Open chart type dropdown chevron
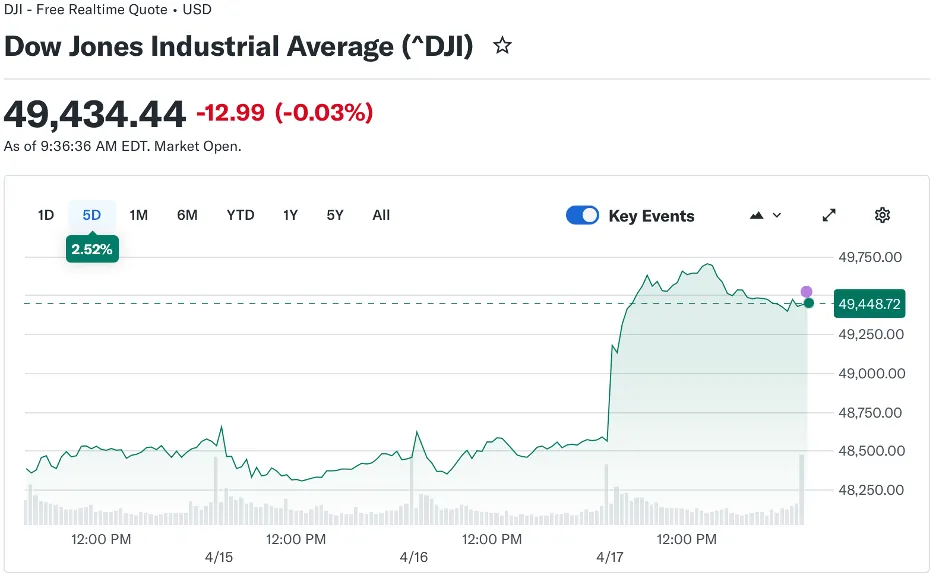This screenshot has height=576, width=936. [x=777, y=215]
